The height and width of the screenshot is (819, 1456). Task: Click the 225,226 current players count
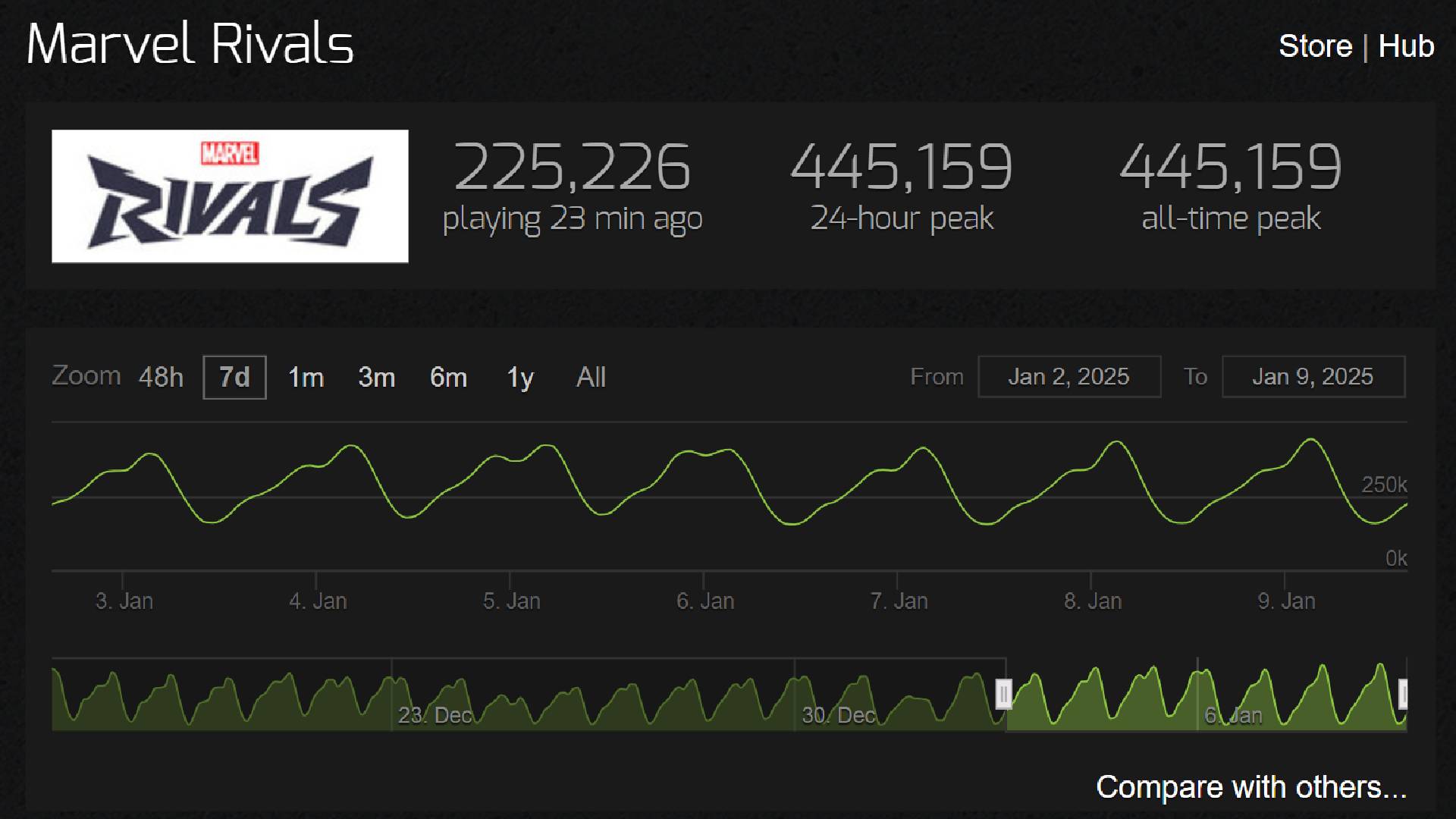click(573, 167)
